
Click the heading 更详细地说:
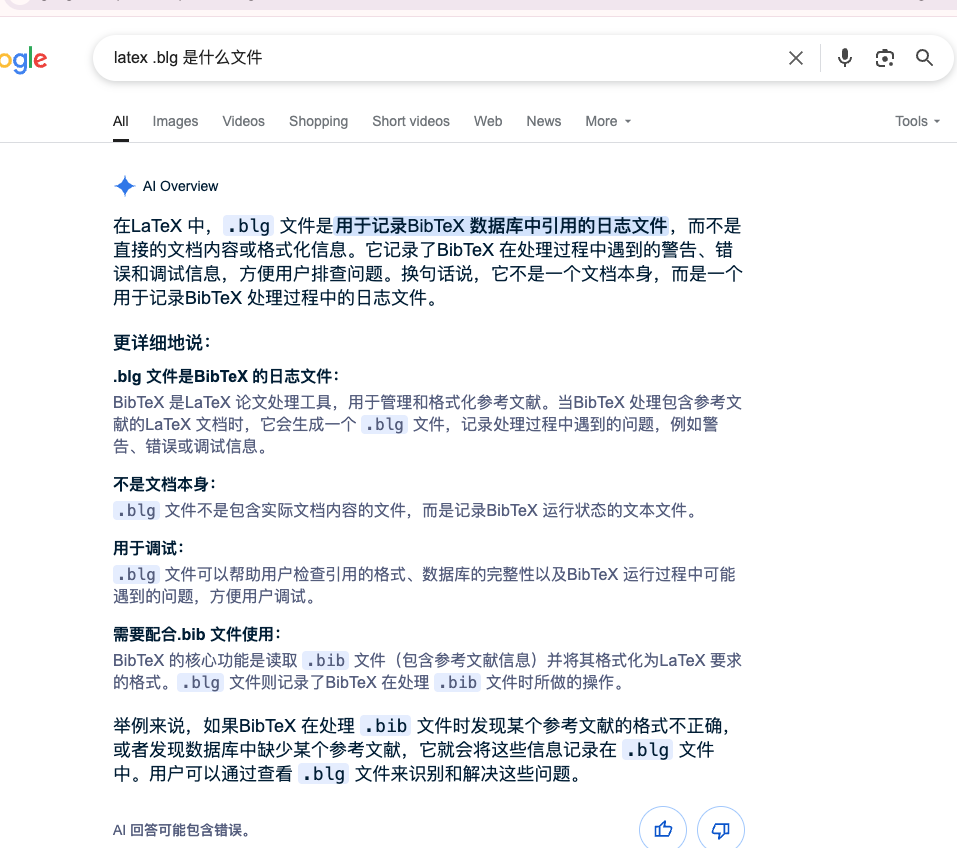pyautogui.click(x=162, y=342)
